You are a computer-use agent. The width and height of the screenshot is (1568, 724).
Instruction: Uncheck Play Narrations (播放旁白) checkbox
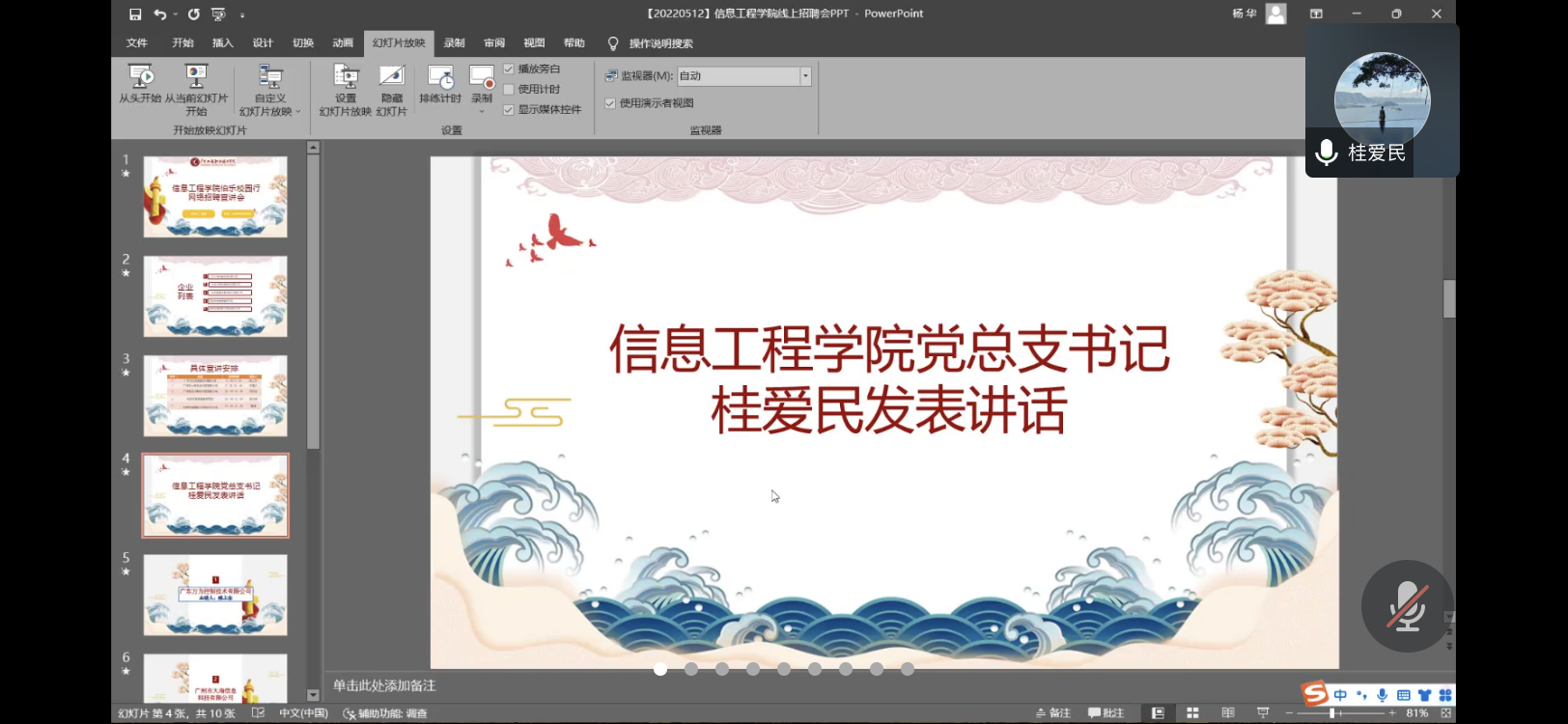coord(509,70)
